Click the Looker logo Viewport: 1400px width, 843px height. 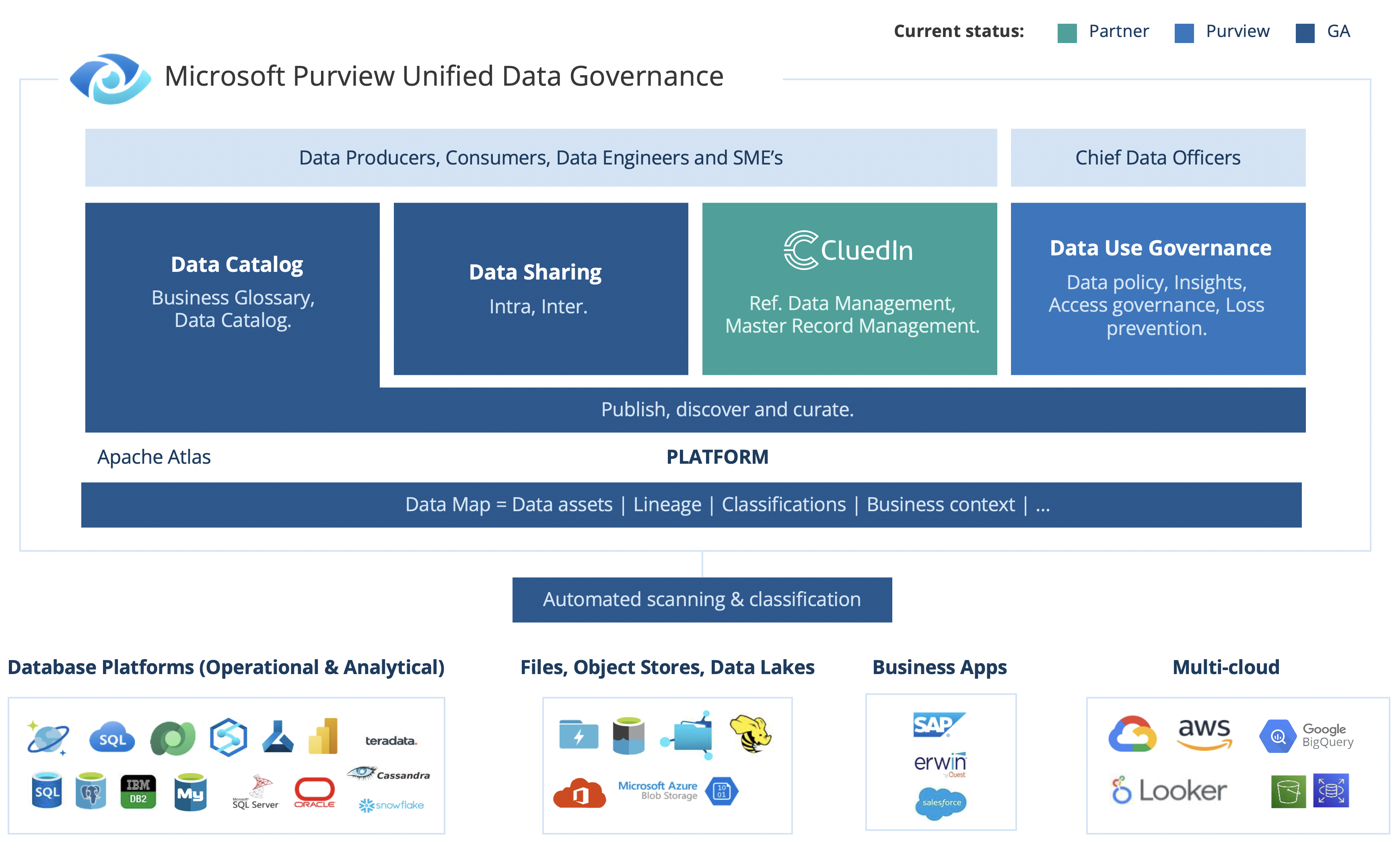[x=1169, y=790]
